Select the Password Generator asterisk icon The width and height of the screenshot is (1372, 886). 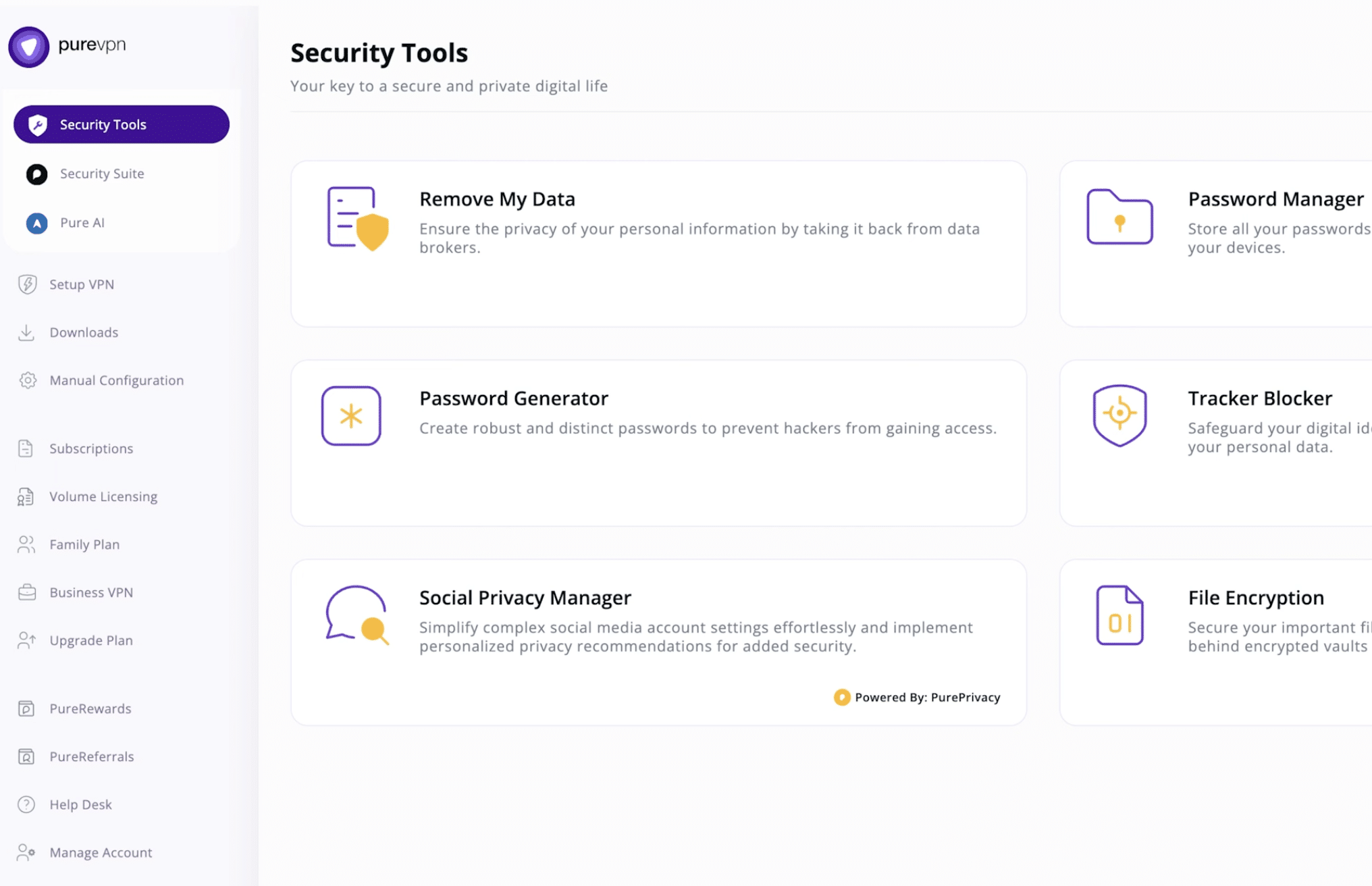point(351,415)
